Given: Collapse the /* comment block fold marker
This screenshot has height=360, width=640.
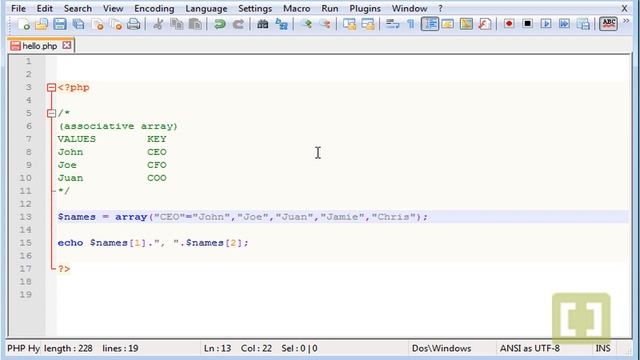Looking at the screenshot, I should (x=51, y=113).
